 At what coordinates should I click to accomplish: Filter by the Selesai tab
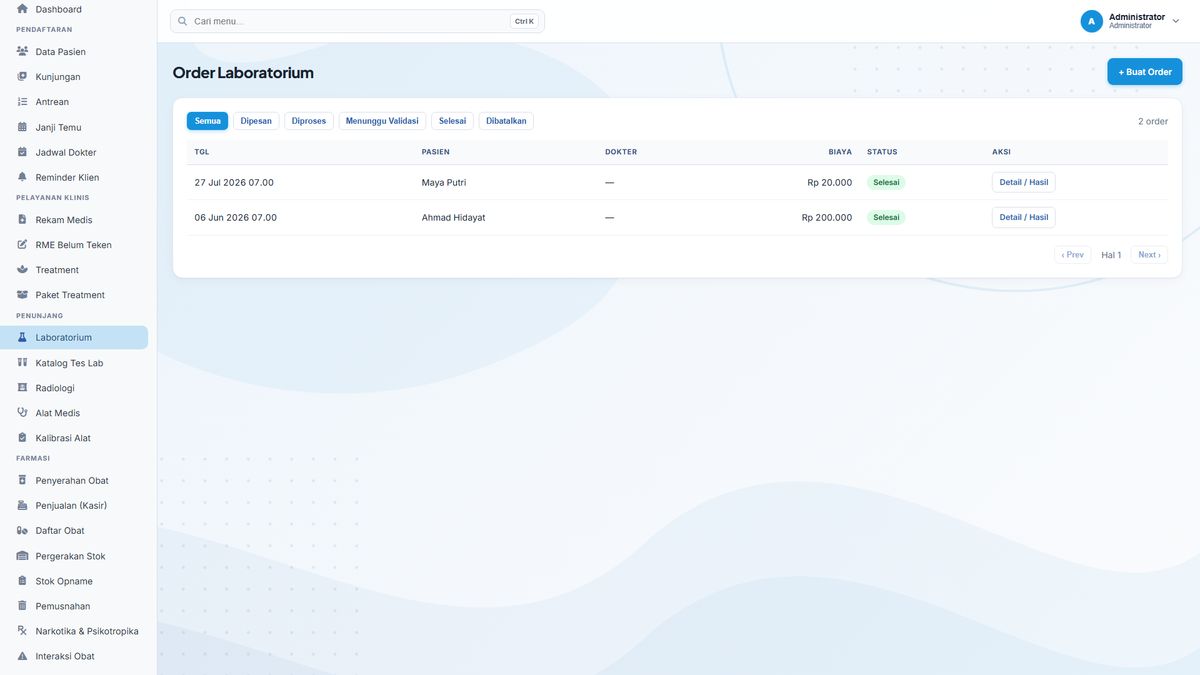[452, 121]
